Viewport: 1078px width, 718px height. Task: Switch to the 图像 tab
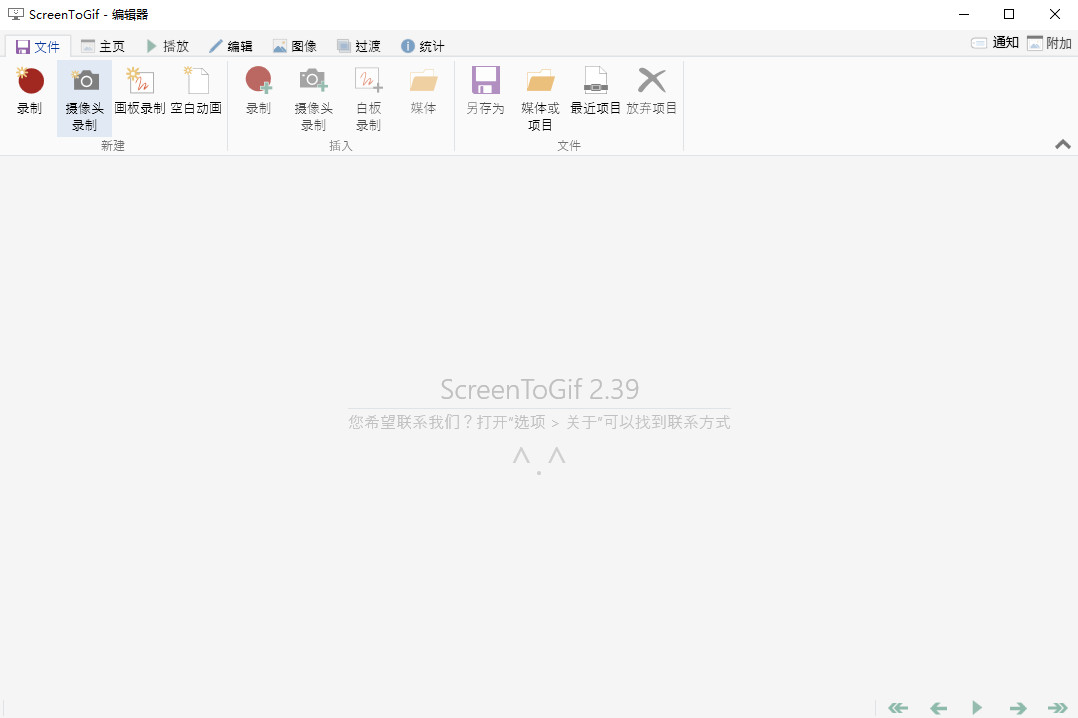pos(295,45)
